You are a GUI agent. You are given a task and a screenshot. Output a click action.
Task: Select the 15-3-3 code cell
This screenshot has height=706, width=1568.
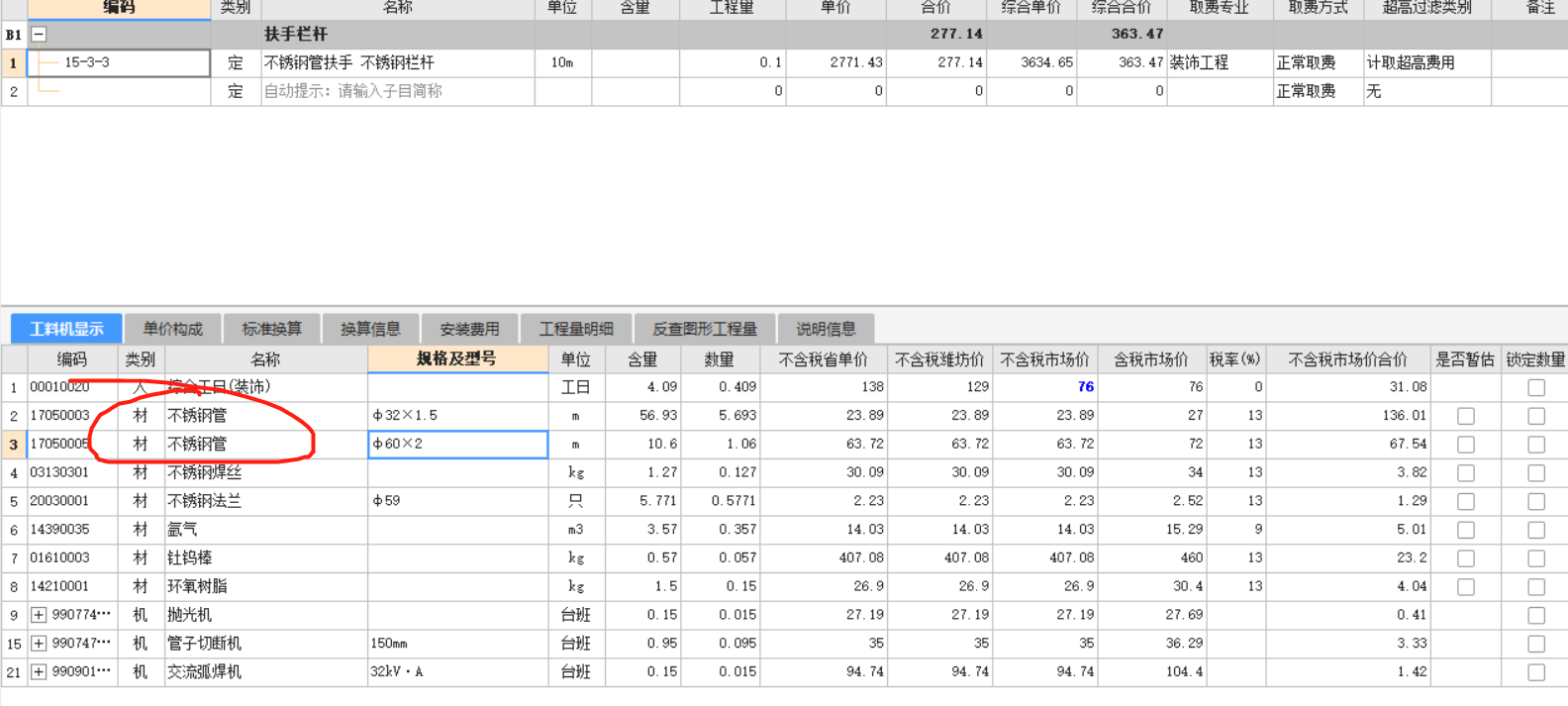click(x=119, y=62)
